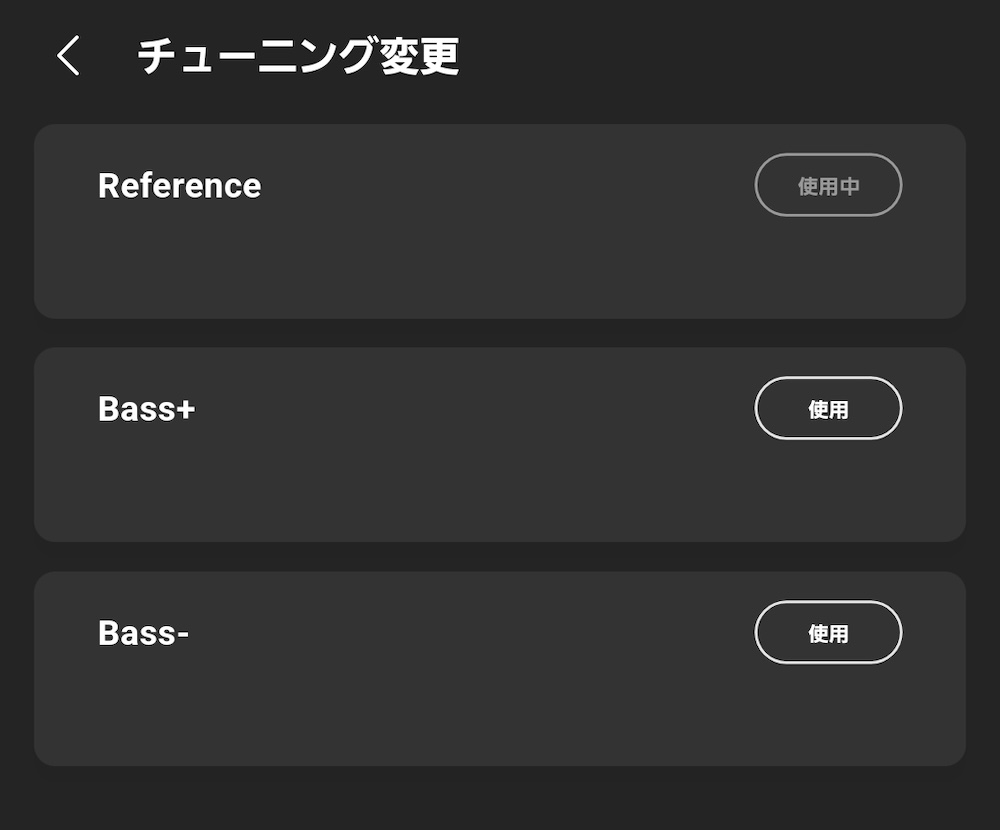1000x830 pixels.
Task: Click the Bass+ label text
Action: tap(146, 409)
